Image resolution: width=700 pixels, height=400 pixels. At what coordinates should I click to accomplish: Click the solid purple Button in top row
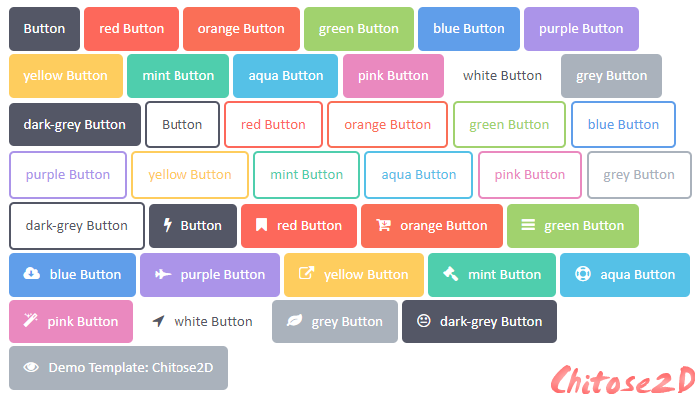(x=581, y=29)
